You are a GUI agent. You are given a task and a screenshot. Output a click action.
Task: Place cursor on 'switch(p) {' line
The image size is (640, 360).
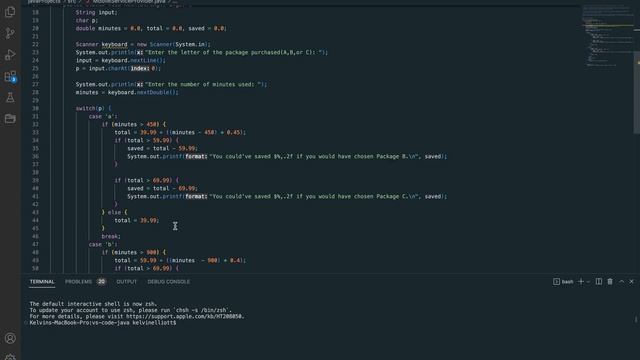93,109
